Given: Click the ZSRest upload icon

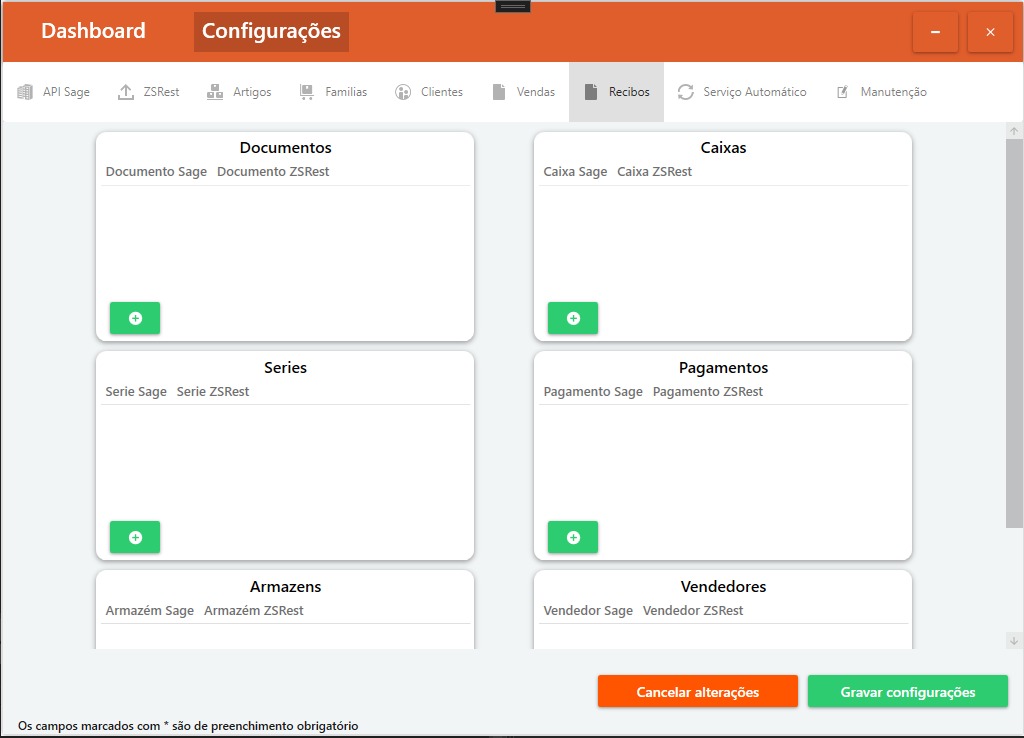Looking at the screenshot, I should click(125, 92).
